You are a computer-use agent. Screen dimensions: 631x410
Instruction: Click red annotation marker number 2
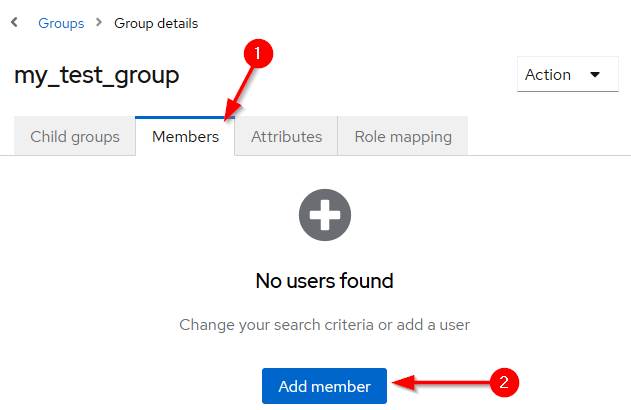pos(503,382)
